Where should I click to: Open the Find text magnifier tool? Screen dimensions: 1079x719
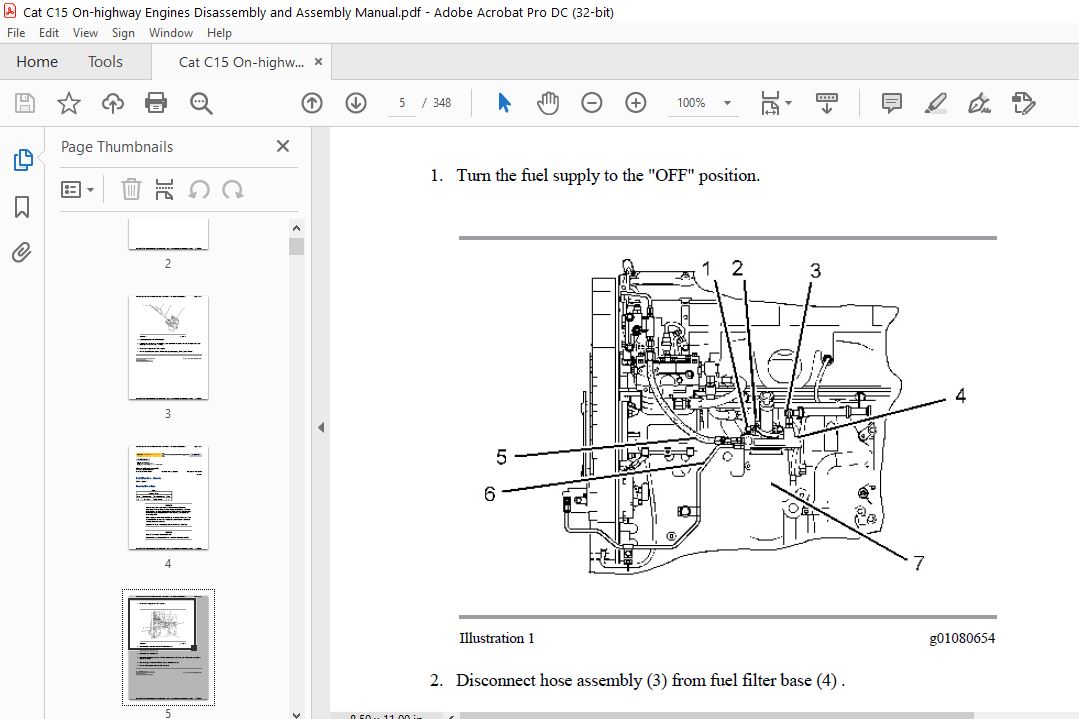(201, 103)
